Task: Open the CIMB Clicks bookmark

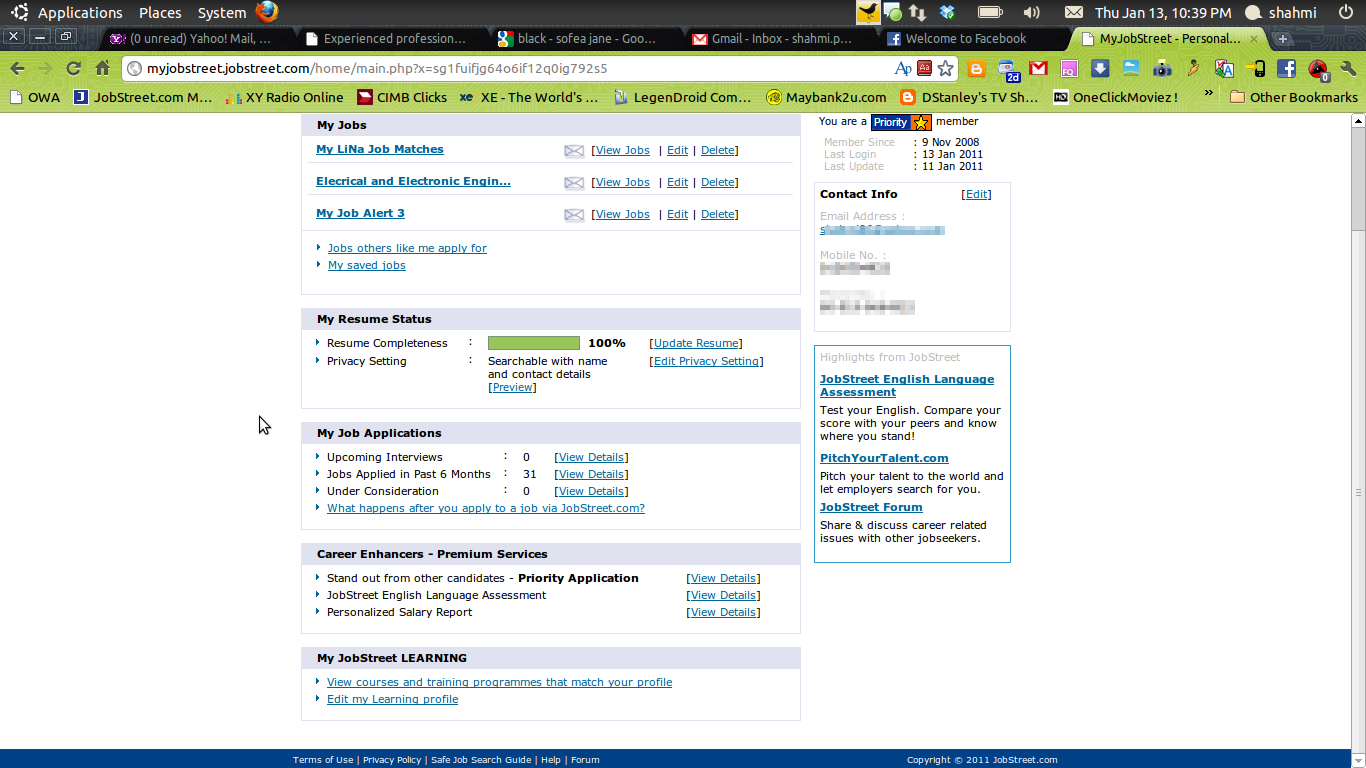Action: point(402,97)
